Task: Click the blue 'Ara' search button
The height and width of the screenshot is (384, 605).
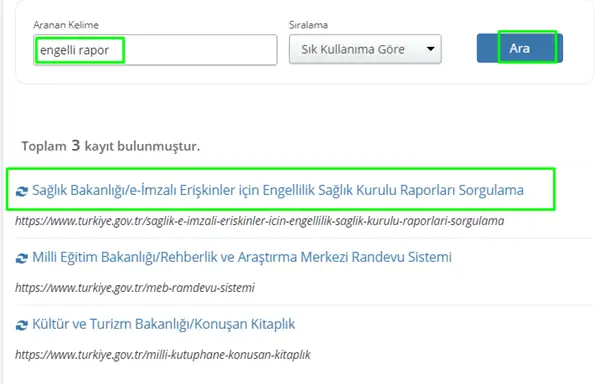Action: coord(519,48)
